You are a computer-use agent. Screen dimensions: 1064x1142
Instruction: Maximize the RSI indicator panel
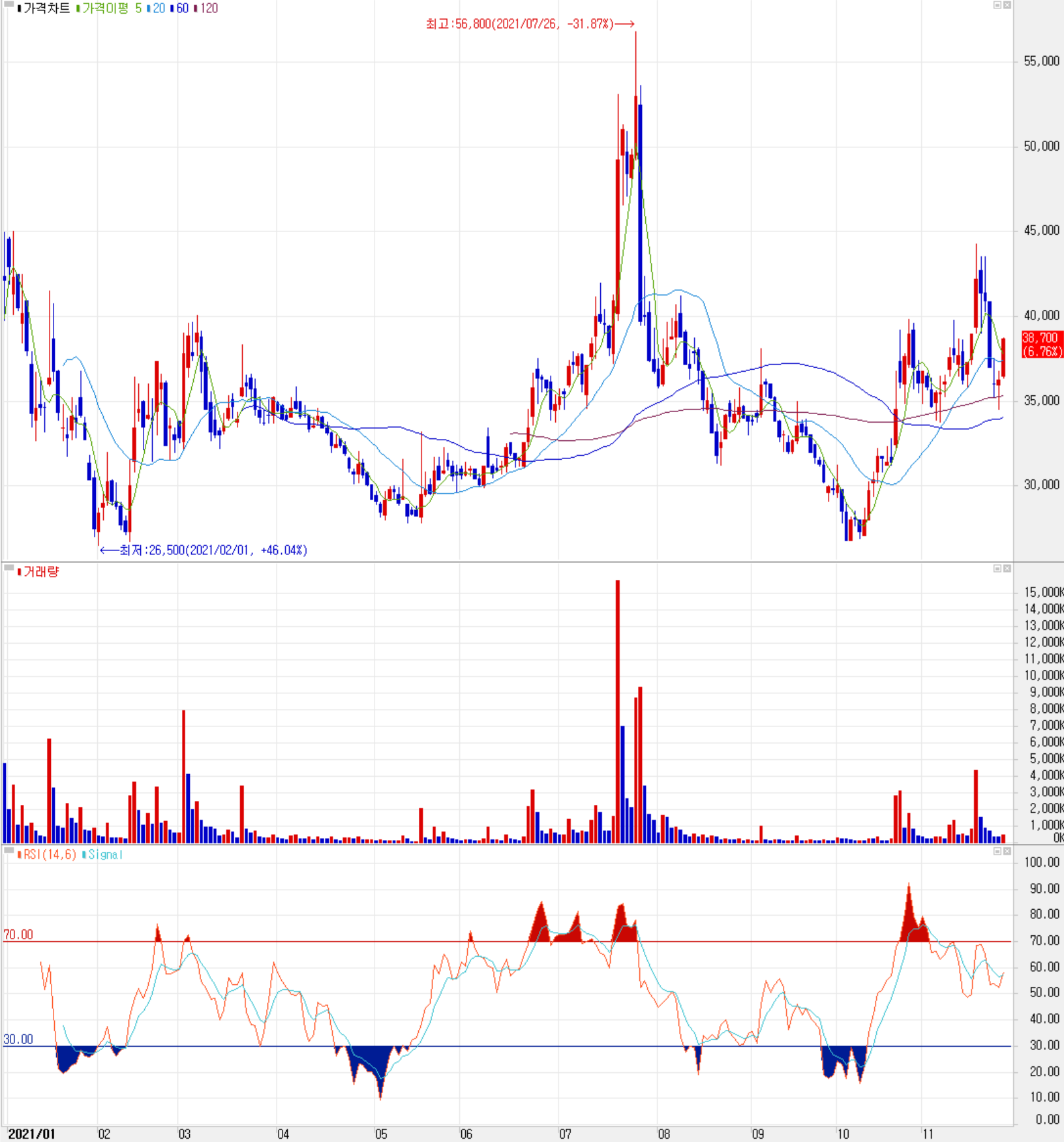click(x=997, y=852)
